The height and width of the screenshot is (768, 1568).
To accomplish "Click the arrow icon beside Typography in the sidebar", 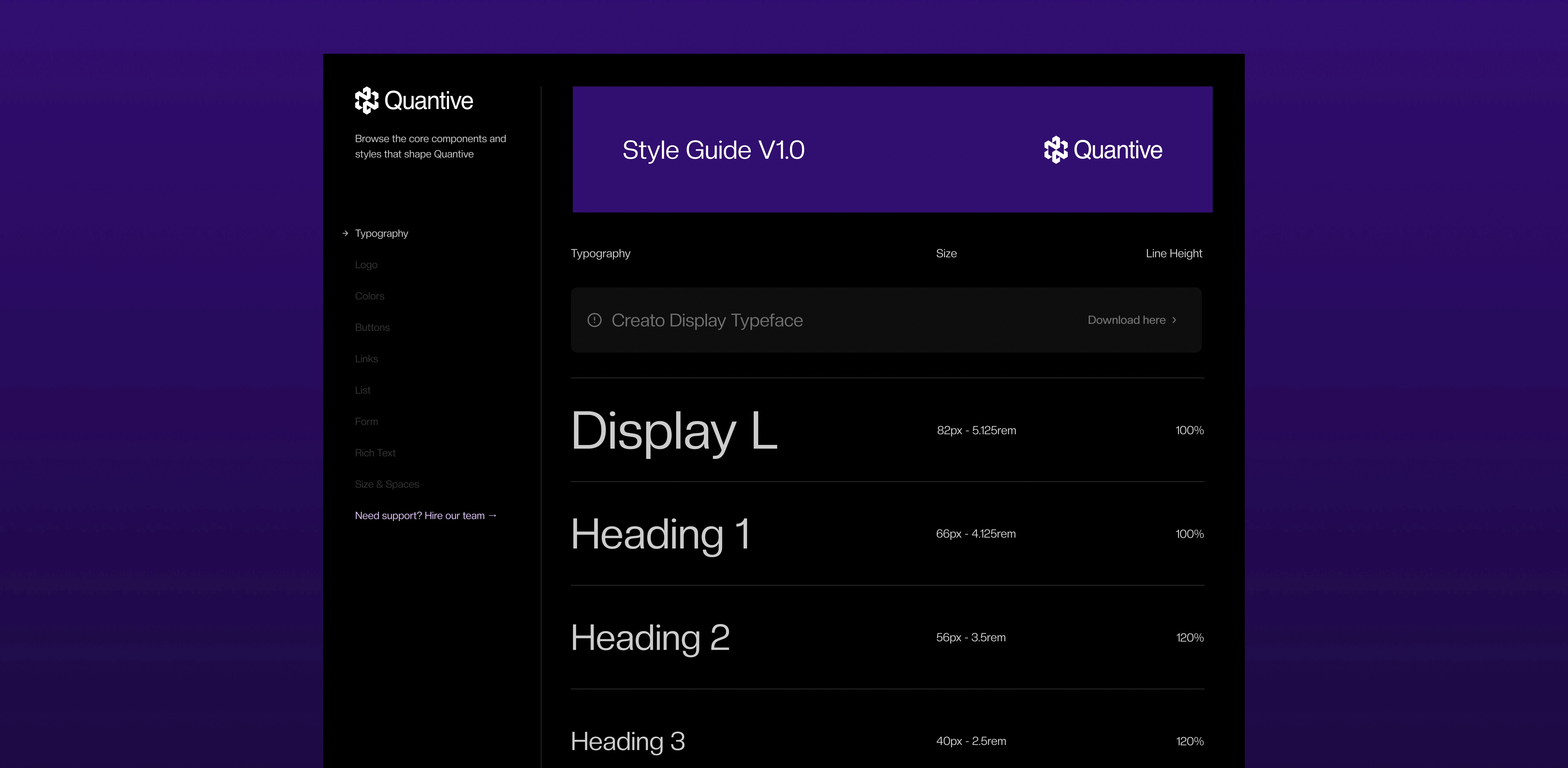I will pos(345,233).
